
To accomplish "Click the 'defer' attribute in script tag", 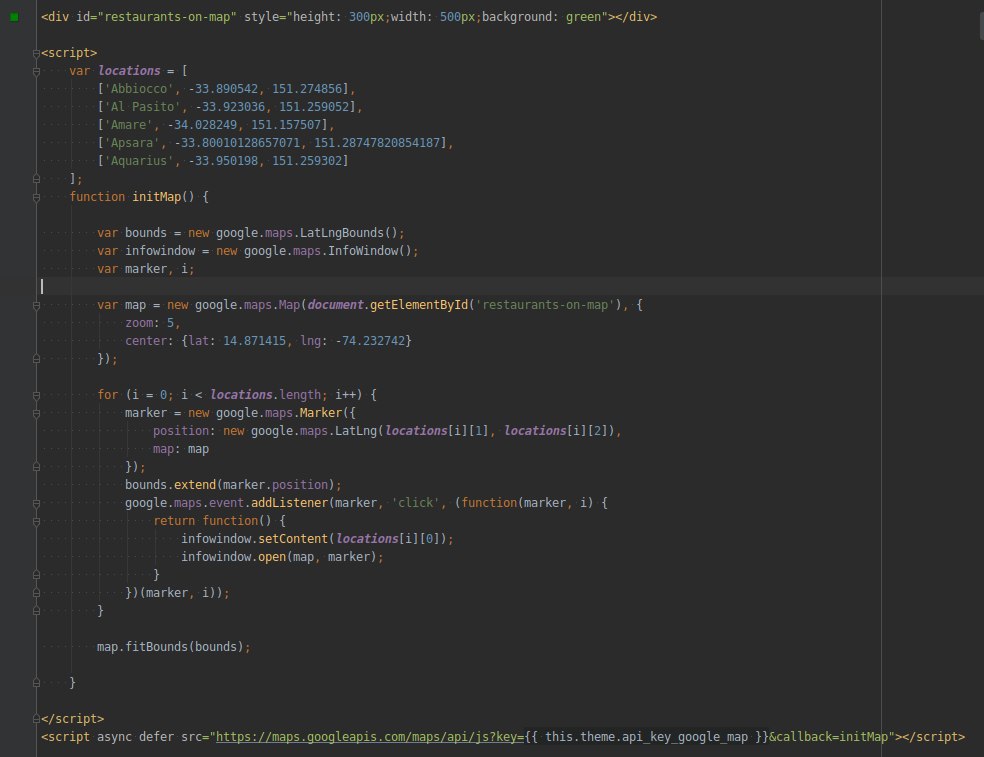I will [x=156, y=737].
